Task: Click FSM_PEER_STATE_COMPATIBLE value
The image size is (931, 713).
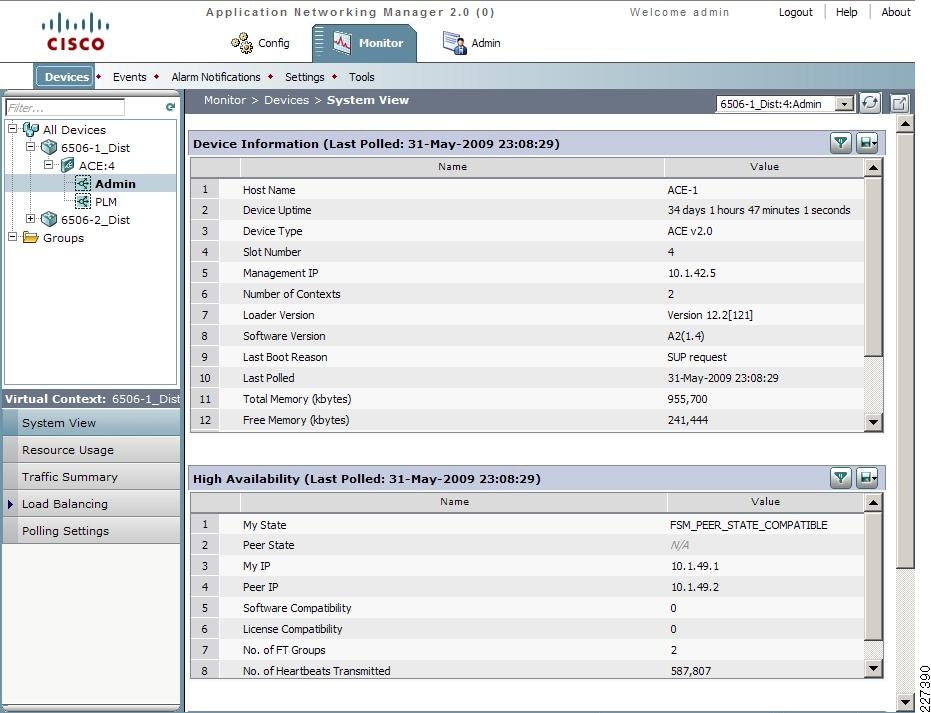Action: pyautogui.click(x=748, y=525)
